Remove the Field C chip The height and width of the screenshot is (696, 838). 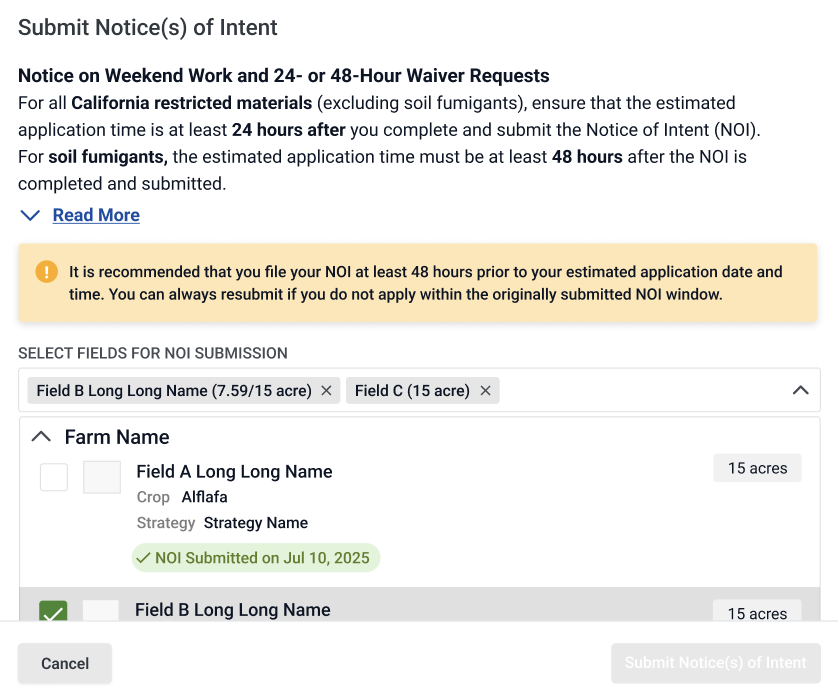(x=485, y=391)
